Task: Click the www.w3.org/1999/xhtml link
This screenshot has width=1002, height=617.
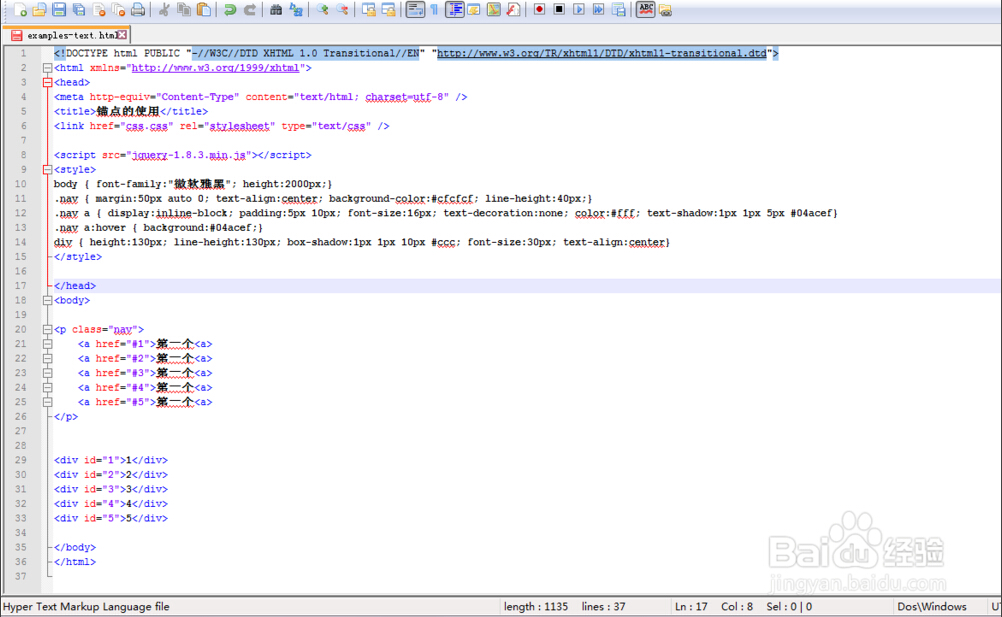Action: tap(215, 68)
